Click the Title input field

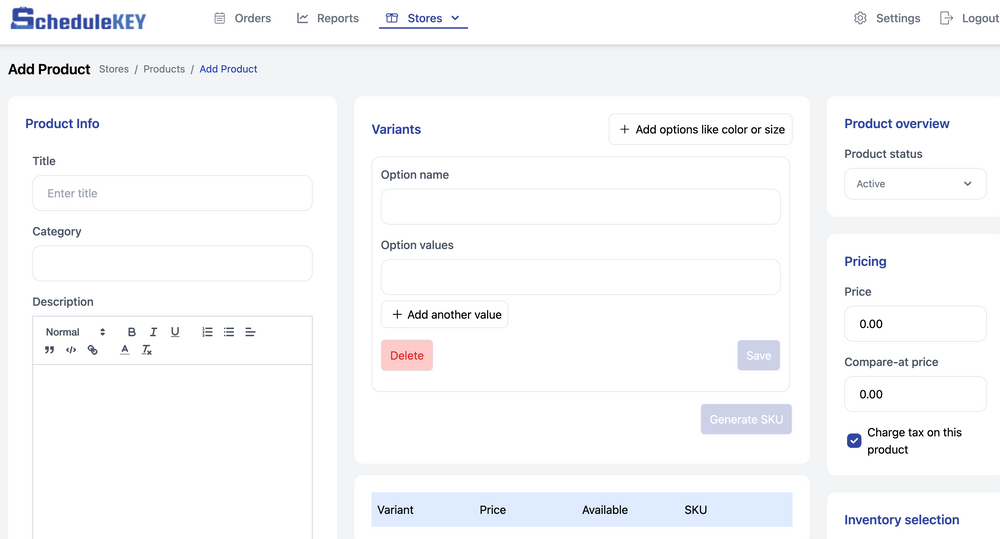(172, 193)
